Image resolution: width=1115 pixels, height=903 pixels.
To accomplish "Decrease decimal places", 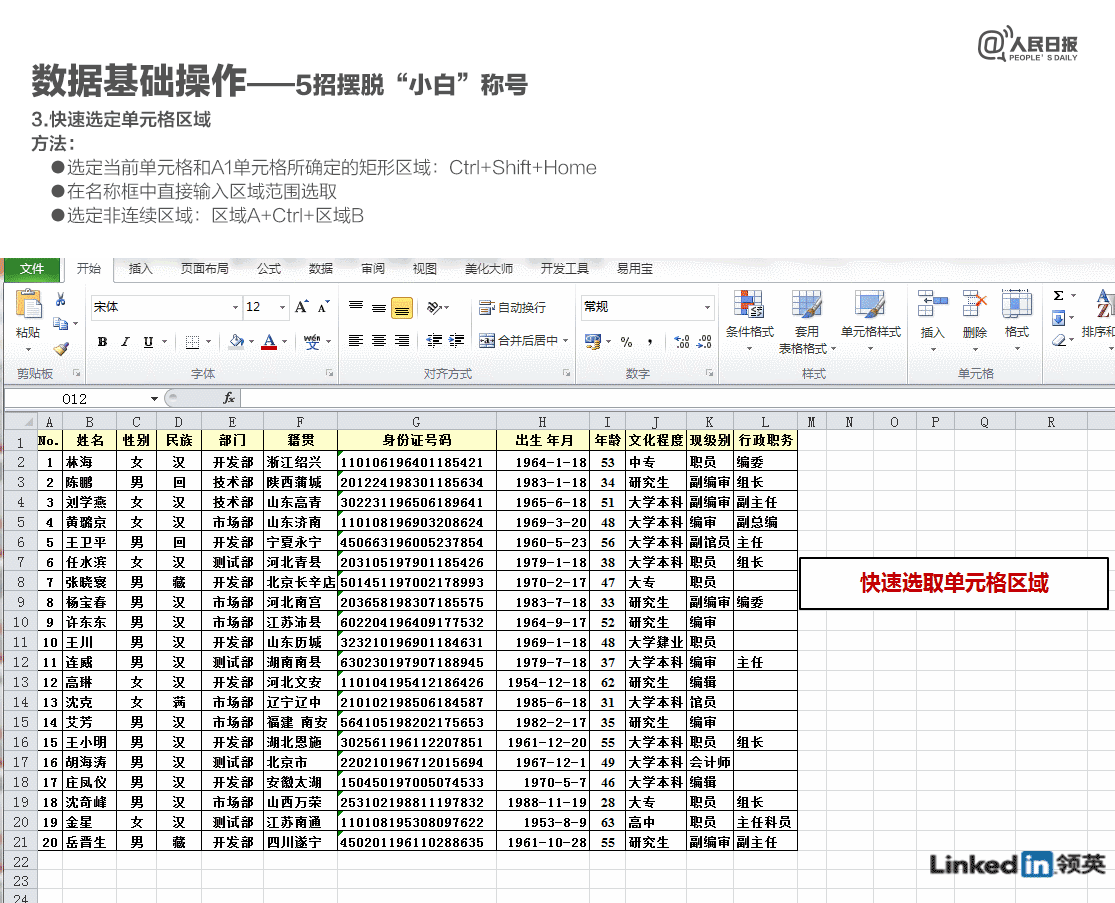I will 704,342.
